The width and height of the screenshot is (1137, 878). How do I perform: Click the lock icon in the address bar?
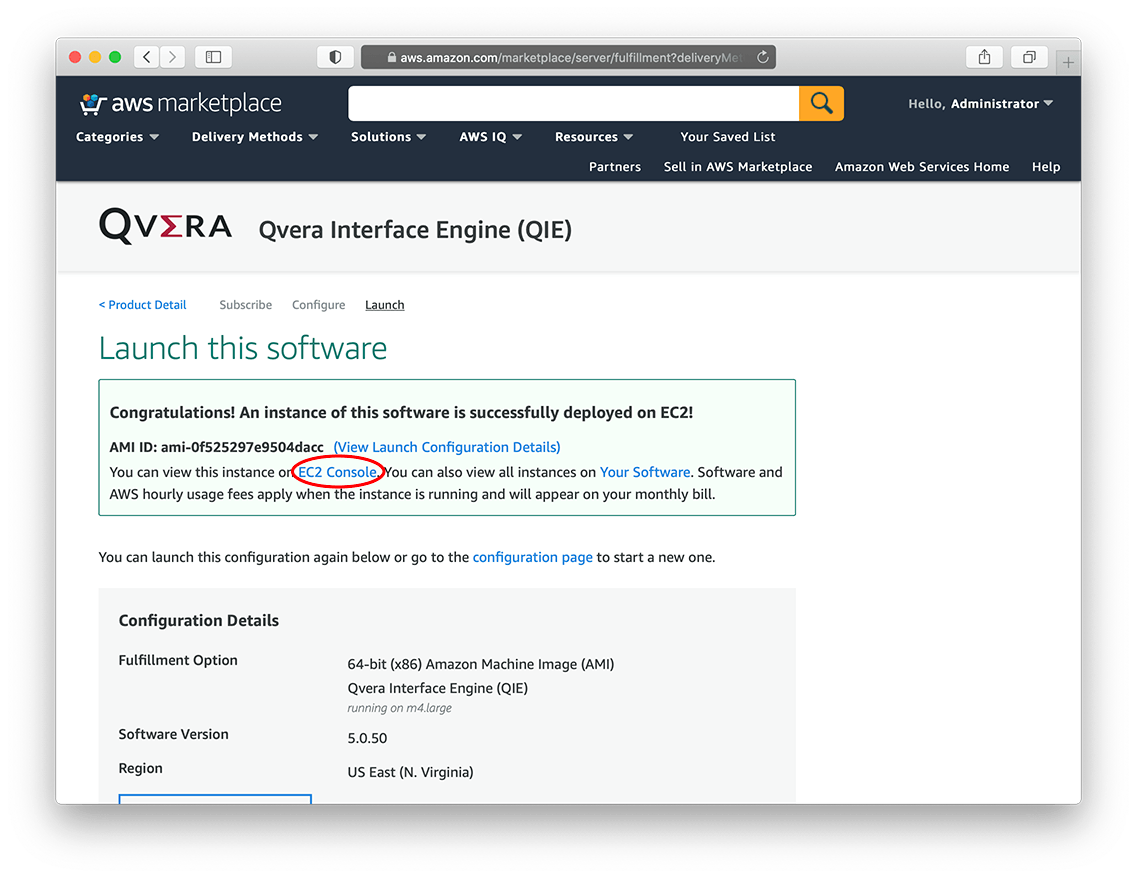[x=392, y=57]
